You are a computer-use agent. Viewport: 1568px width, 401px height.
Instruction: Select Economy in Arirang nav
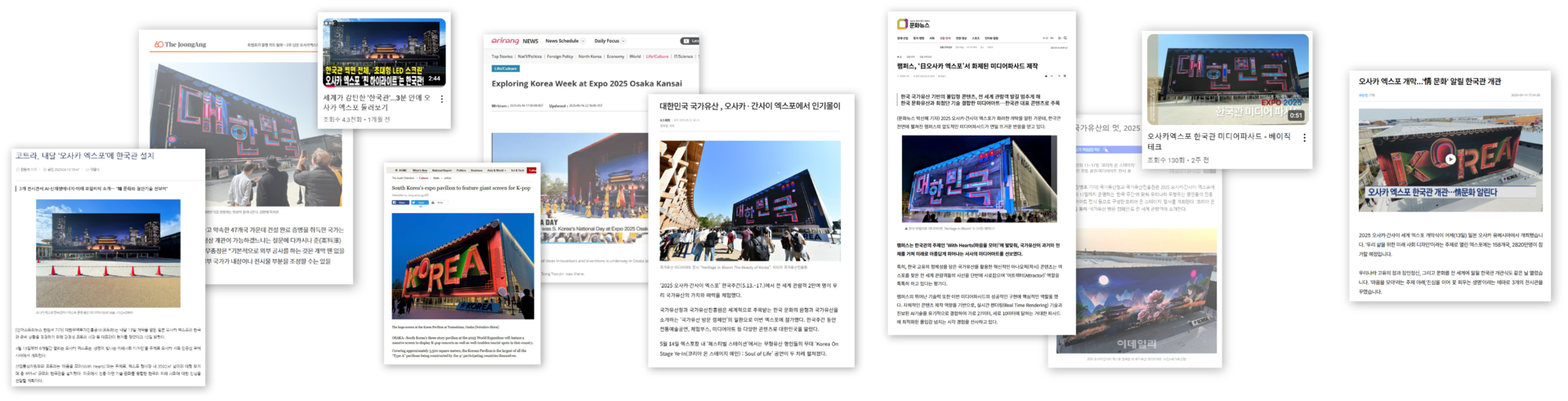pyautogui.click(x=615, y=56)
